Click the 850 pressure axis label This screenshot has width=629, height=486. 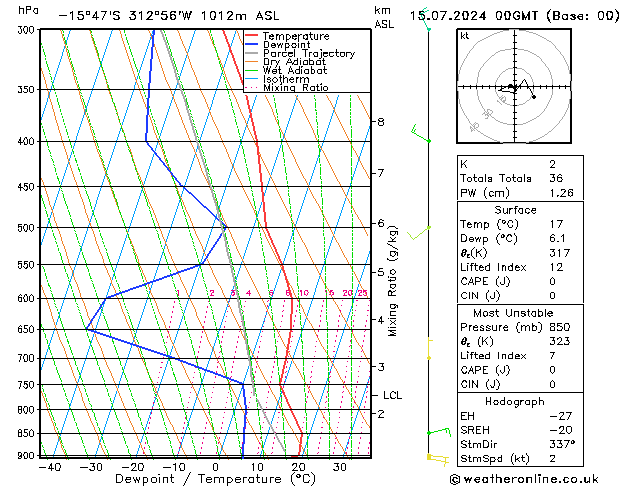tap(28, 433)
